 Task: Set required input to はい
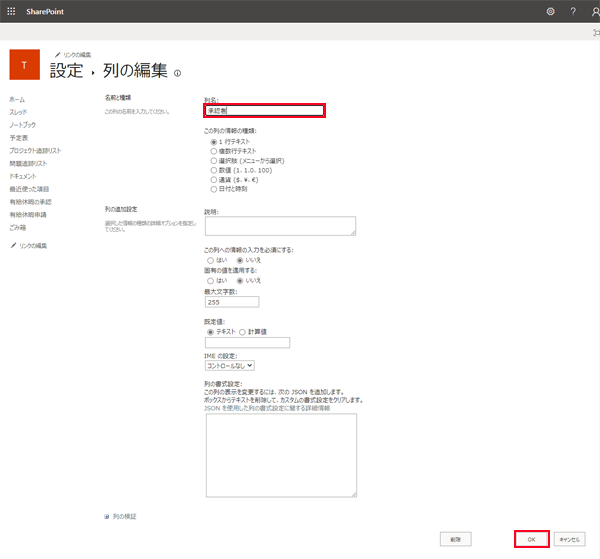[x=210, y=260]
